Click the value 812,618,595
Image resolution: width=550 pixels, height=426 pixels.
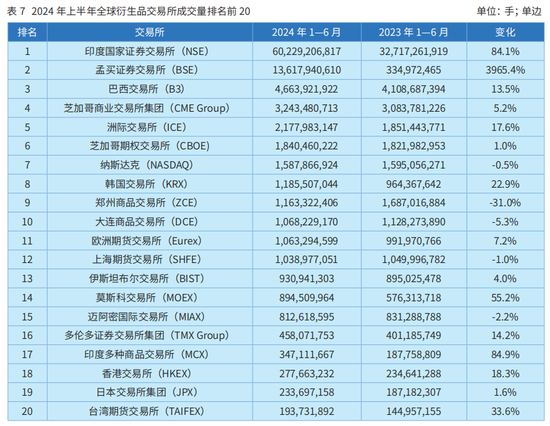coord(307,317)
